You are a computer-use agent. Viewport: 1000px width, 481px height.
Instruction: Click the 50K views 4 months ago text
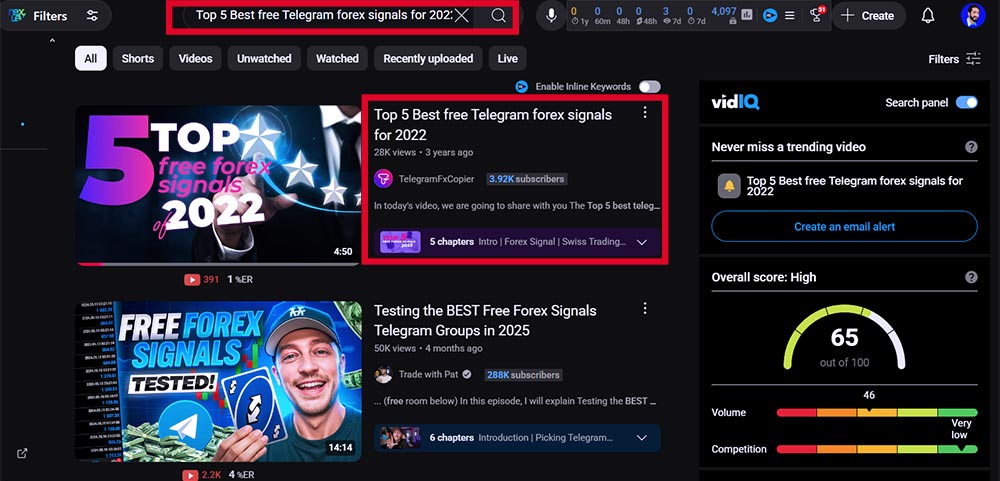428,348
